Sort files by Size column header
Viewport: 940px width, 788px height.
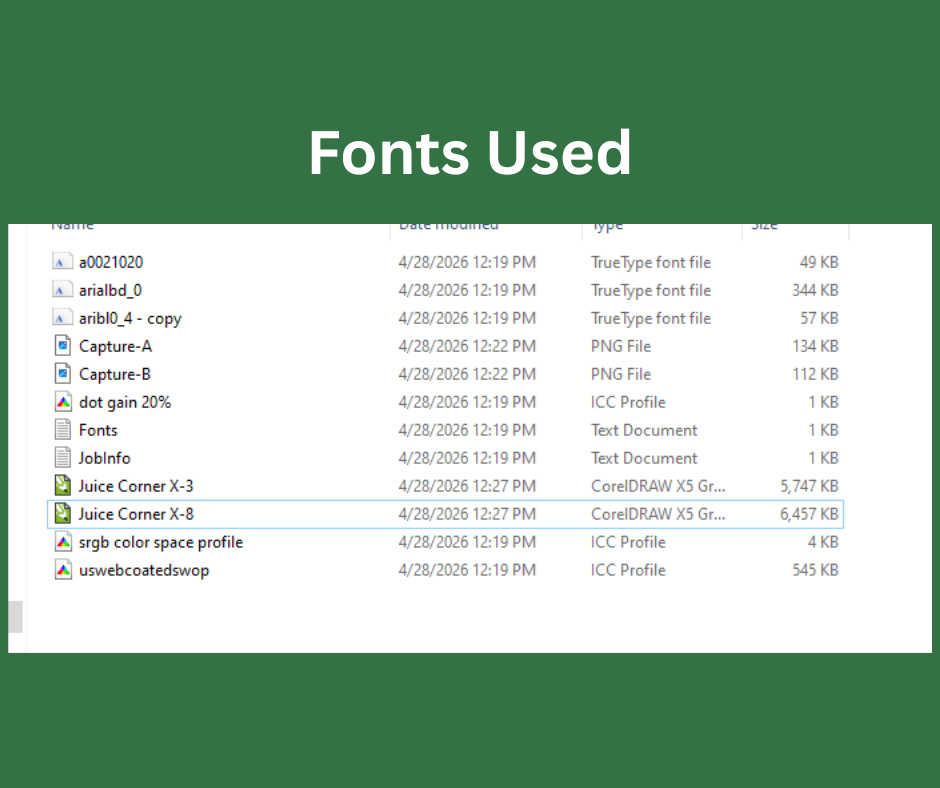pyautogui.click(x=764, y=227)
